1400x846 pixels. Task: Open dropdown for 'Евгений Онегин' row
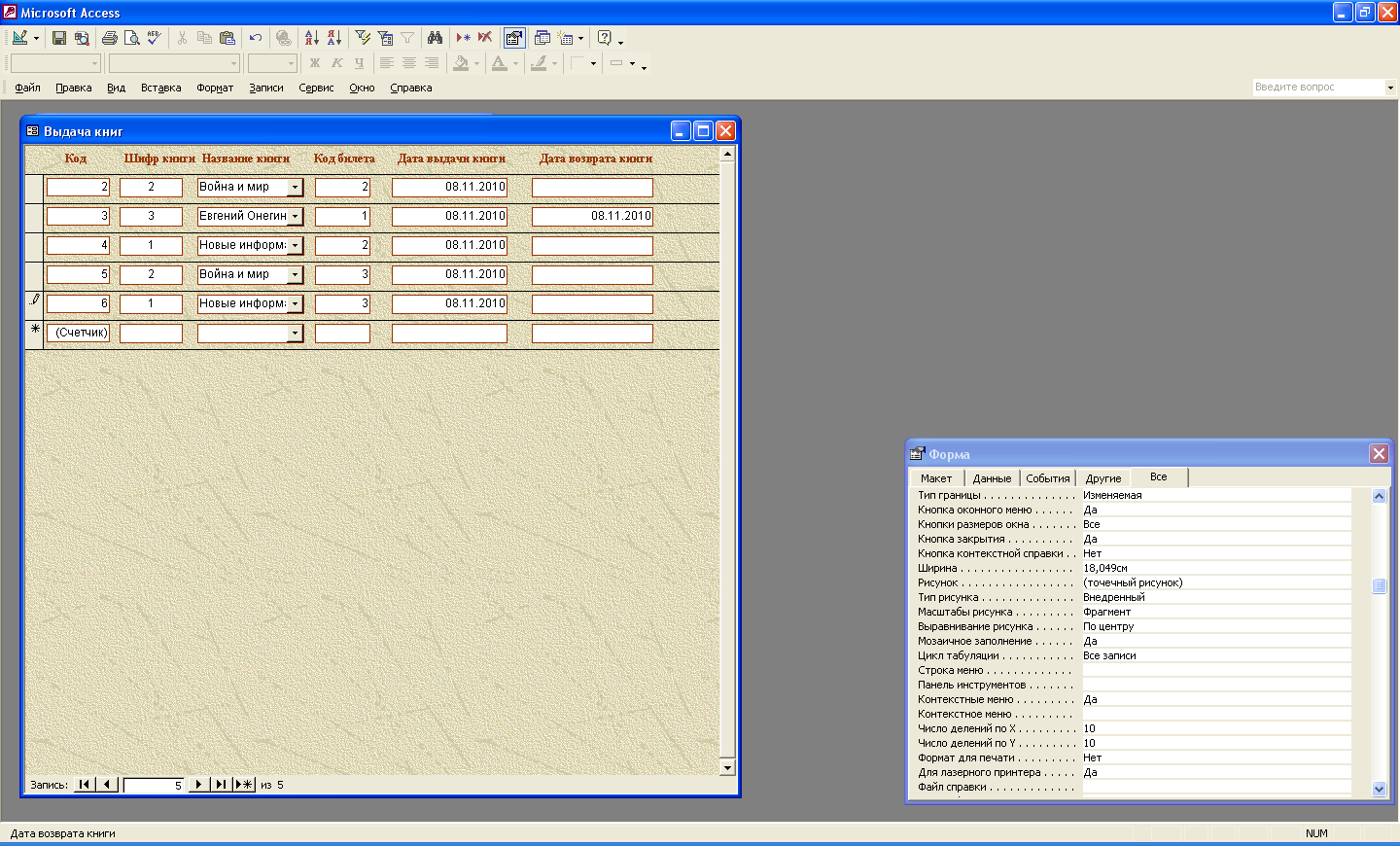296,217
